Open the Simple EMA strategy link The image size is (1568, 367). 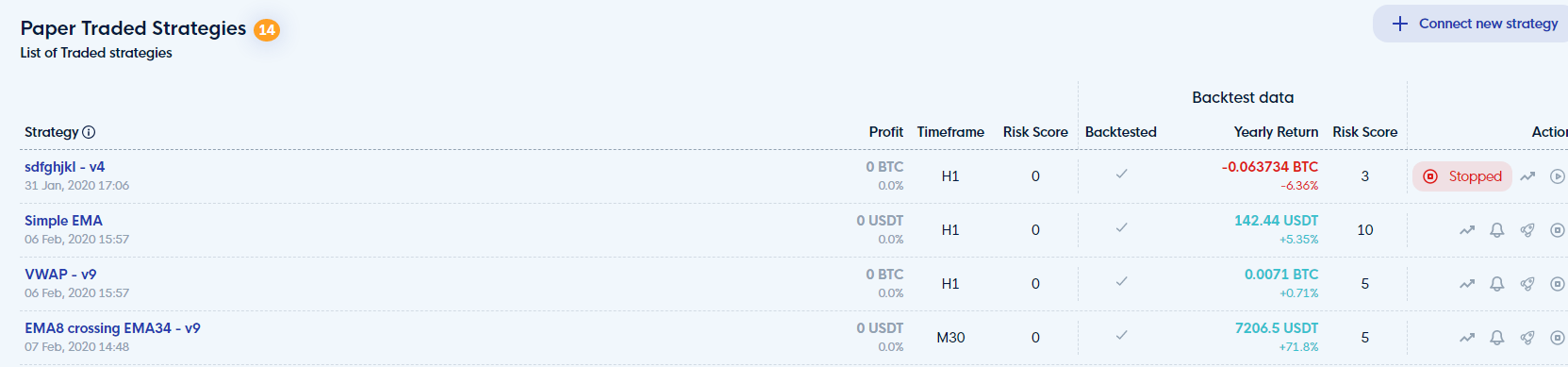63,221
